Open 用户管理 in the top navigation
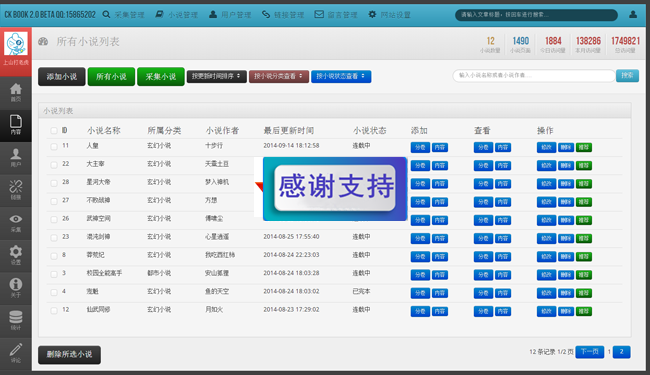This screenshot has height=375, width=650. coord(230,15)
